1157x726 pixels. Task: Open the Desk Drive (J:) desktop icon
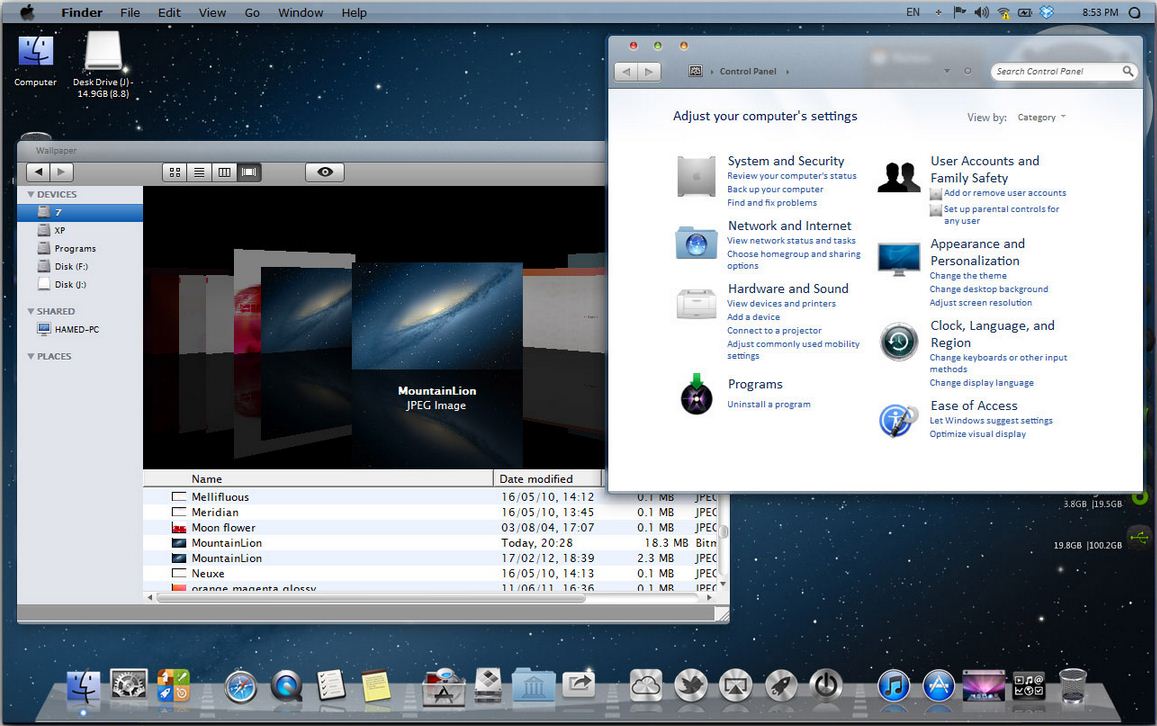(x=103, y=64)
